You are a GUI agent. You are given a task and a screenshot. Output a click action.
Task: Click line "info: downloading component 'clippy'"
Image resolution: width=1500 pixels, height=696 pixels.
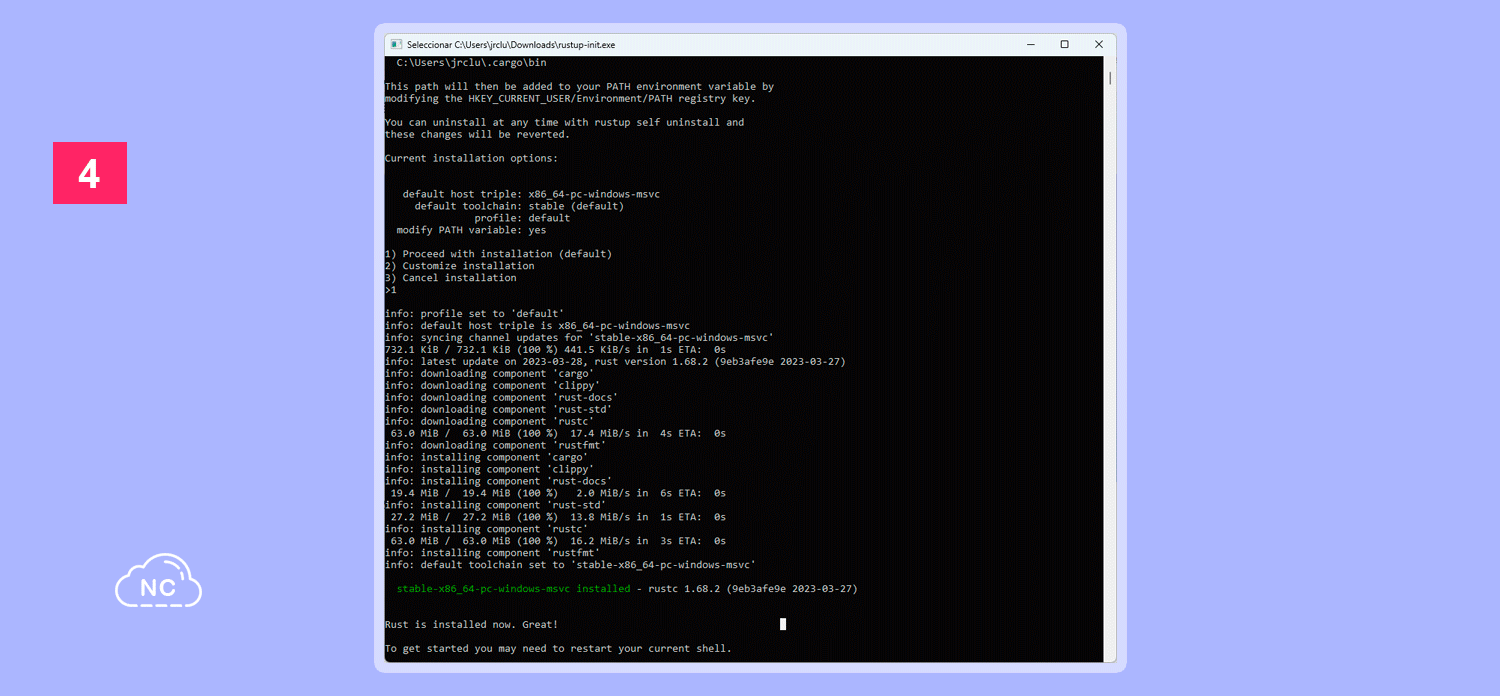point(492,387)
